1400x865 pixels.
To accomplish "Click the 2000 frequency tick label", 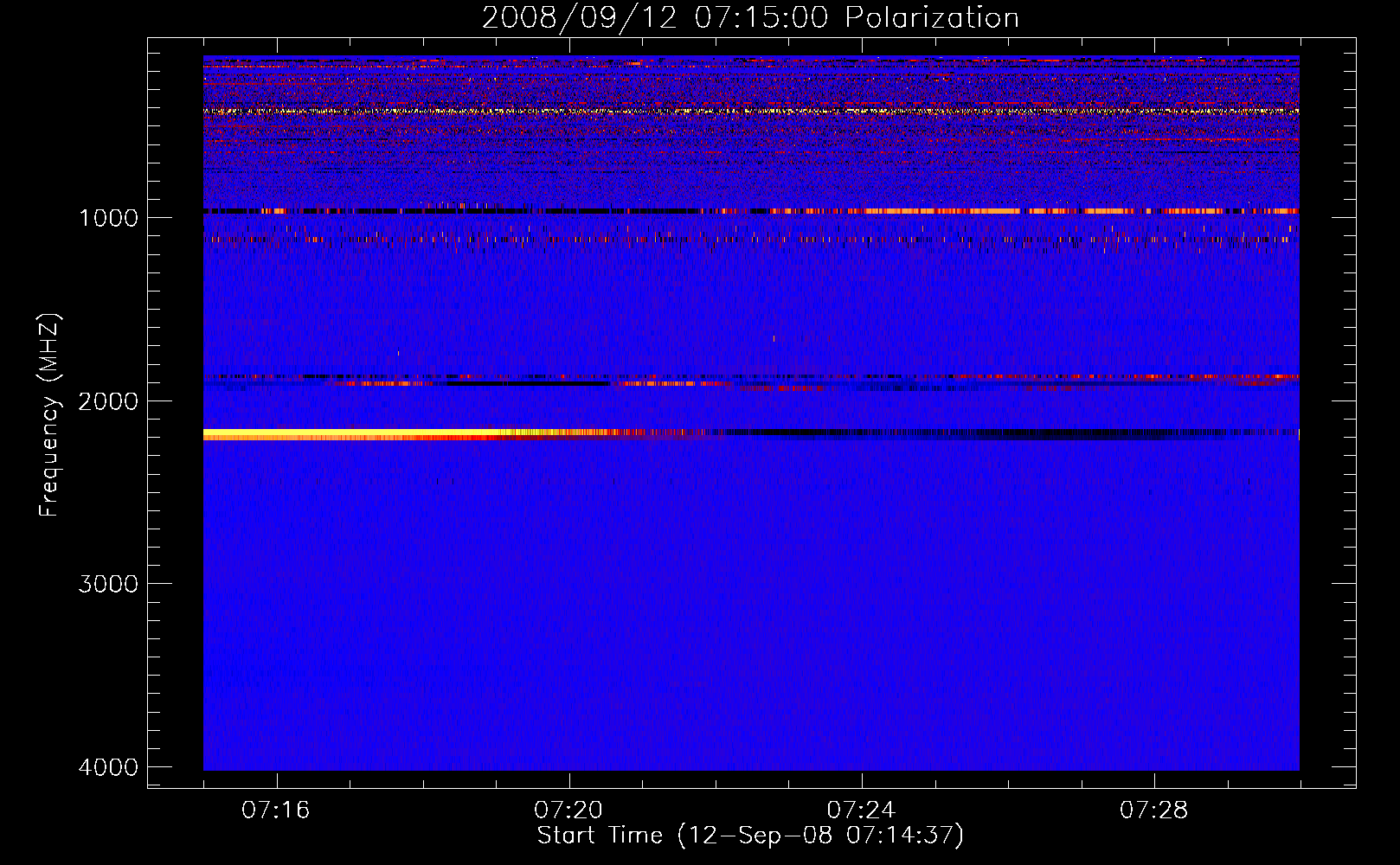I will point(108,400).
